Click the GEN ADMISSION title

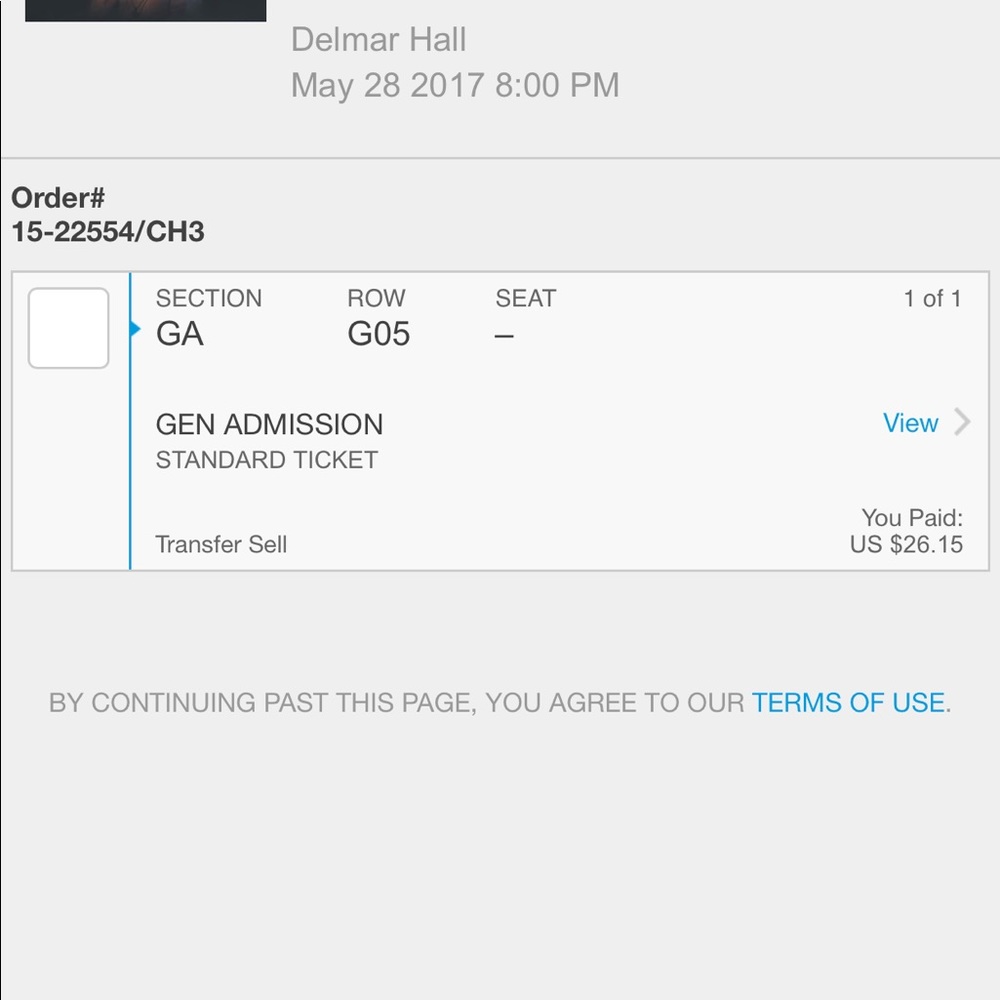pos(269,424)
